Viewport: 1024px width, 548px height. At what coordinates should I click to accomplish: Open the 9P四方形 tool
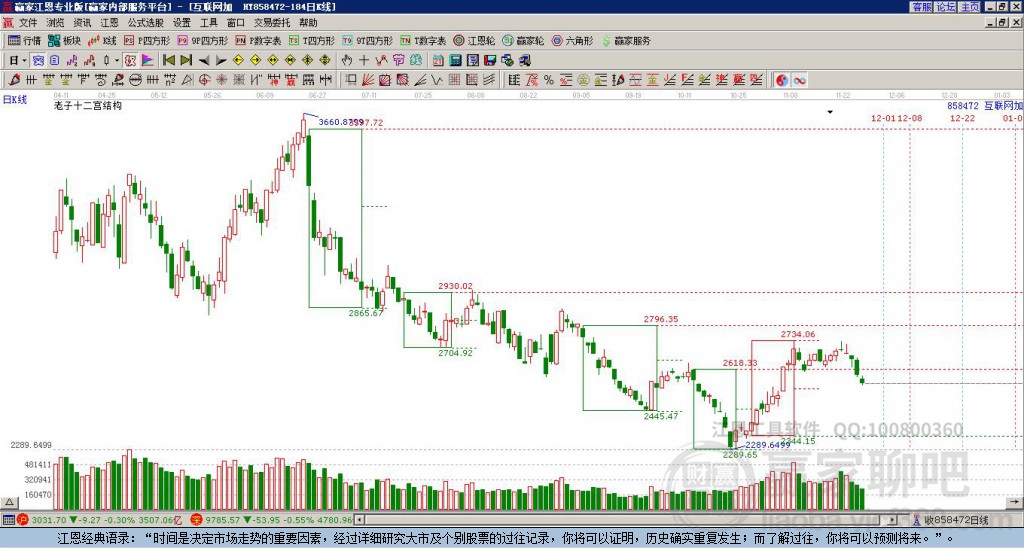click(202, 41)
